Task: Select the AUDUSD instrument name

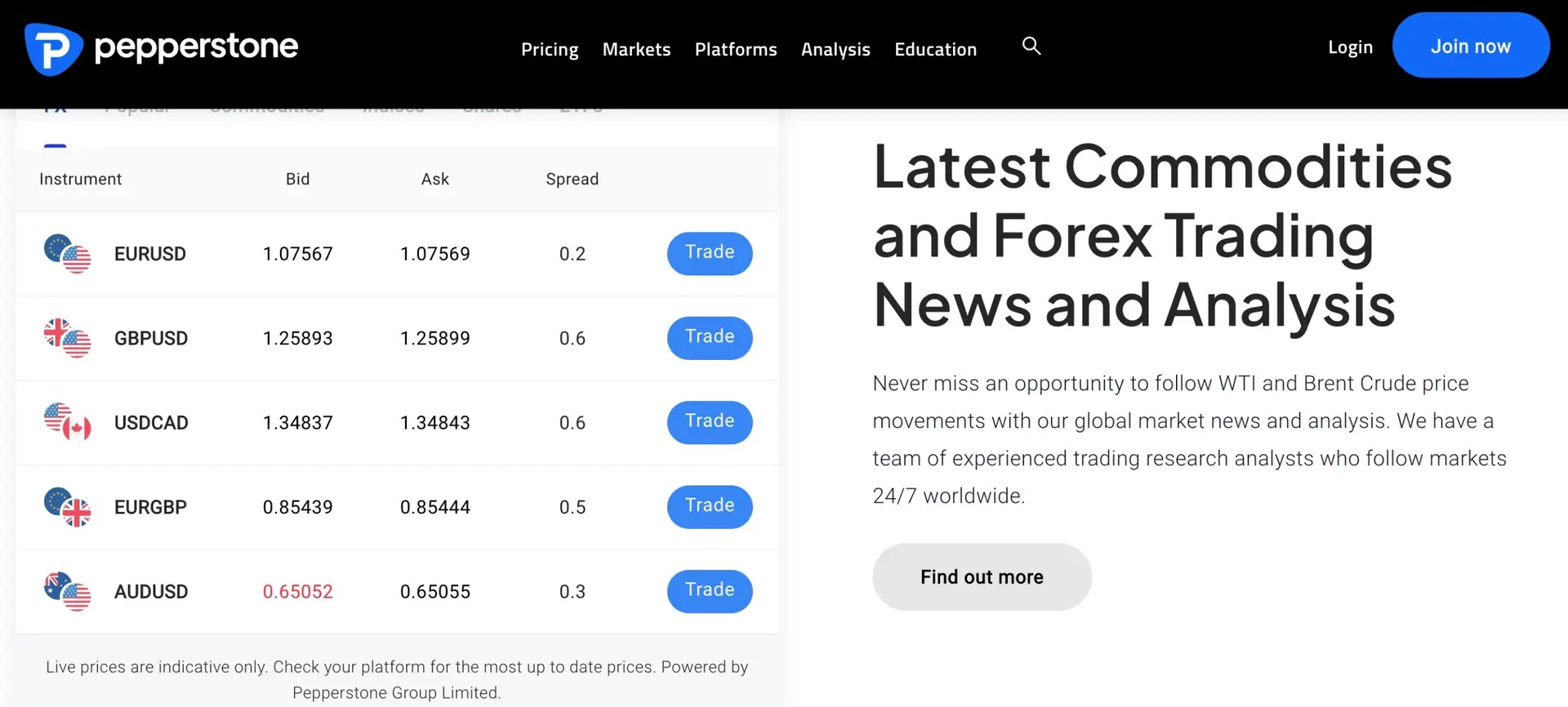Action: click(151, 592)
